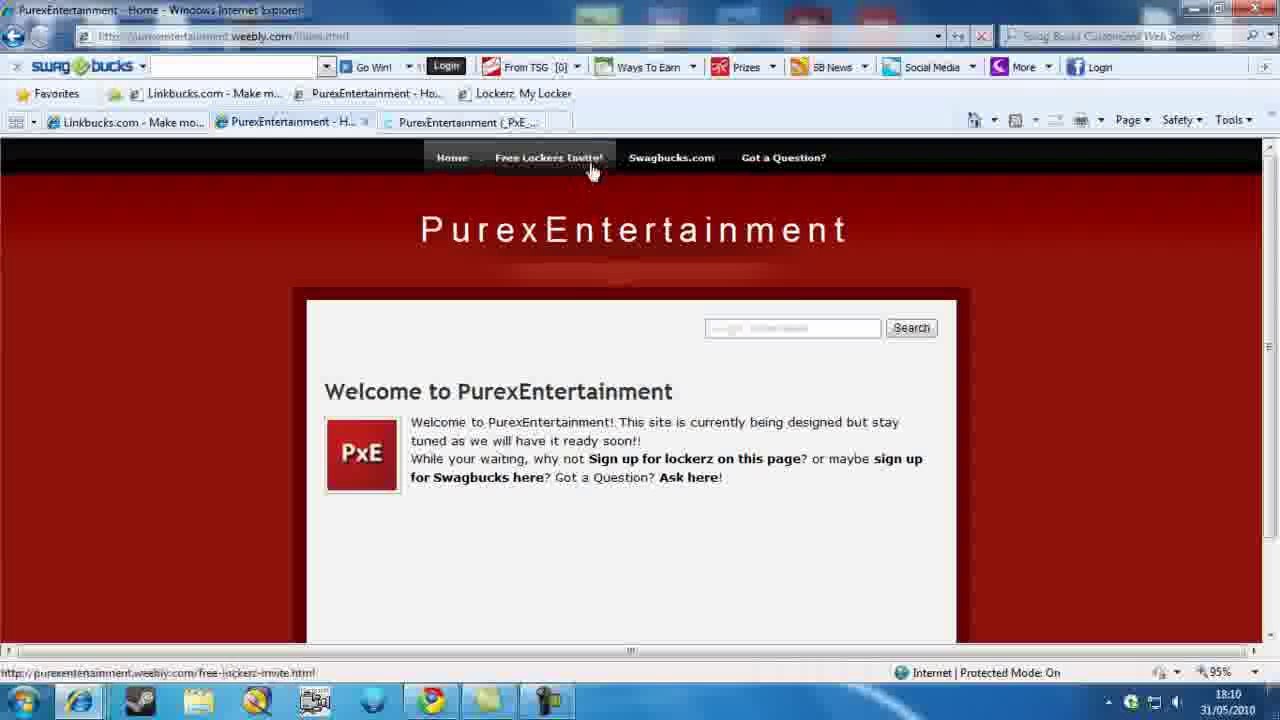Click the Swagbucks toolbar search field

[x=235, y=67]
